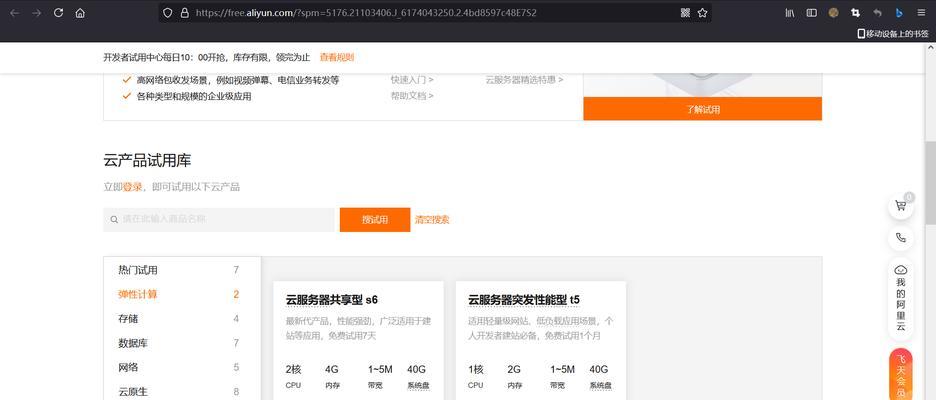Viewport: 936px width, 400px height.
Task: Open the Bing extension icon
Action: tap(899, 13)
